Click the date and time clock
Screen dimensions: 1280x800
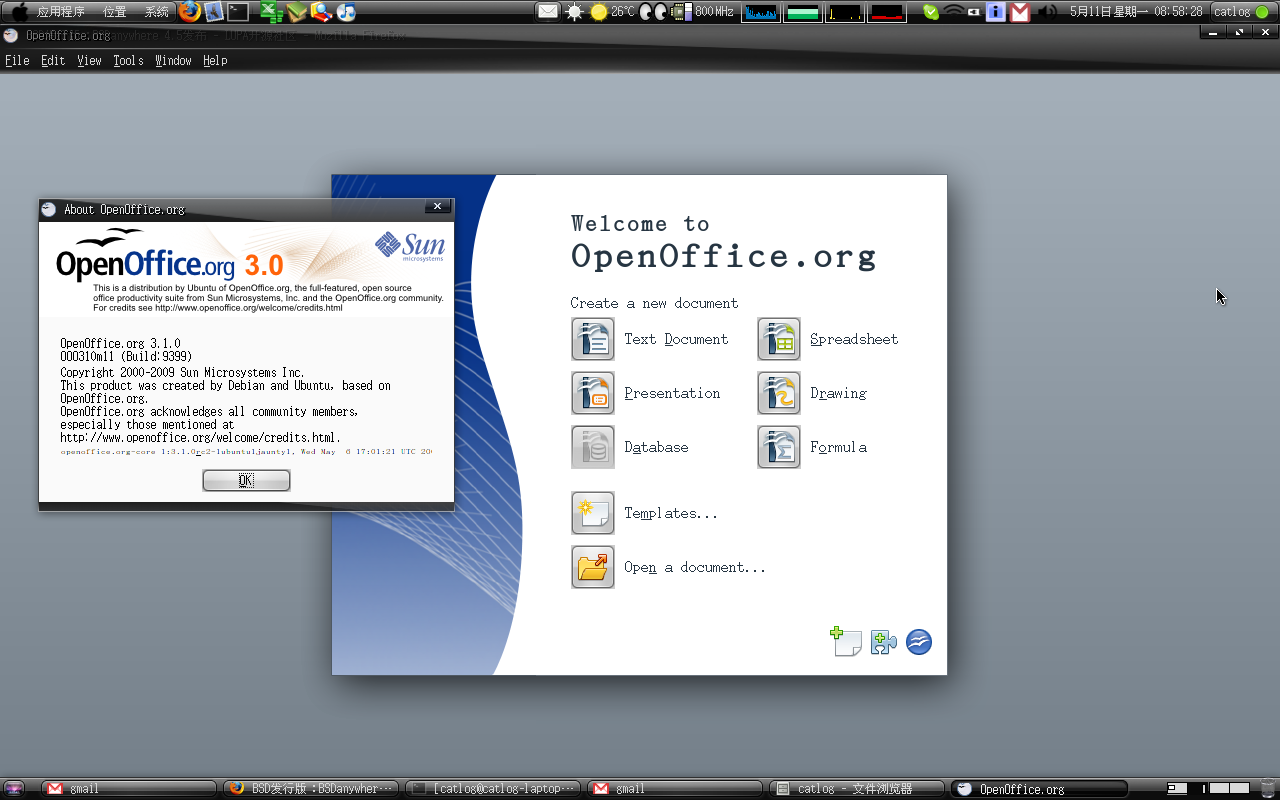click(1135, 12)
